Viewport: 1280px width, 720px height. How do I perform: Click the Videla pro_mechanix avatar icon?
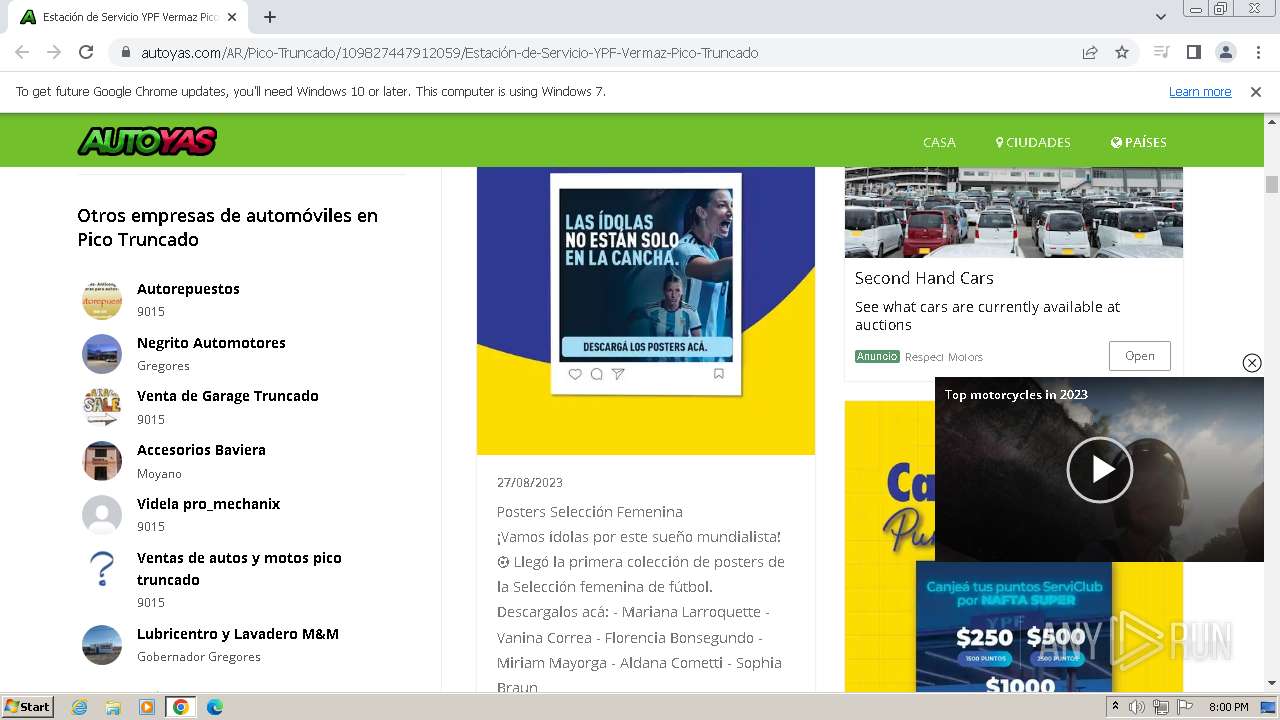pos(101,515)
